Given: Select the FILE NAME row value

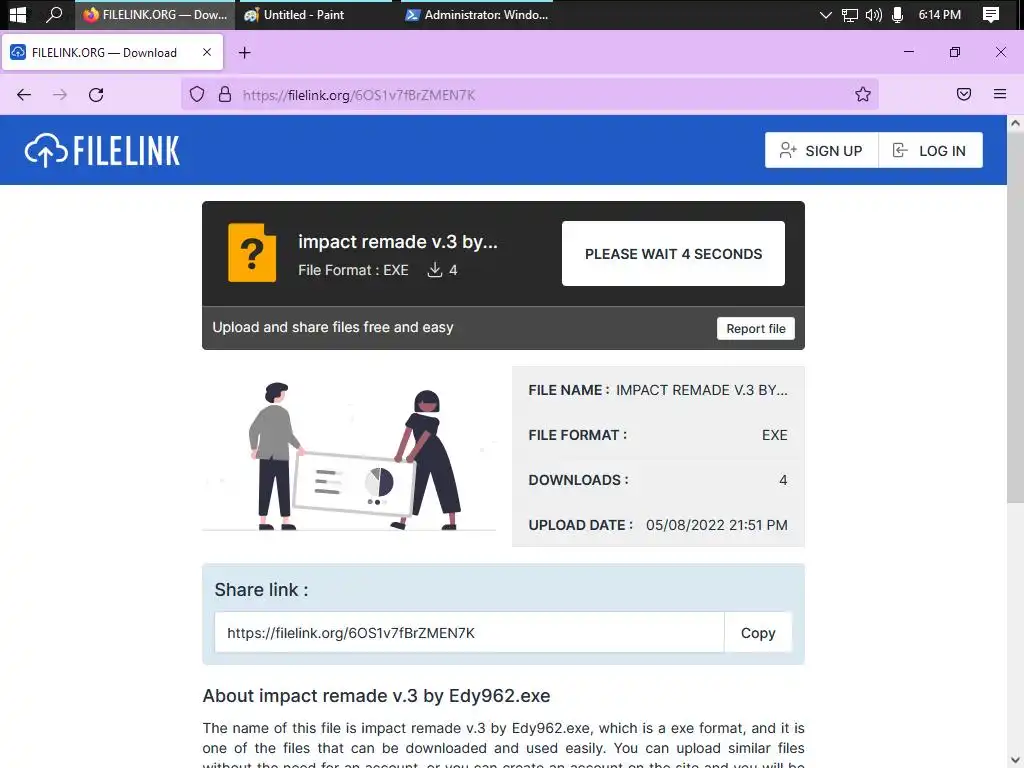Looking at the screenshot, I should click(701, 390).
